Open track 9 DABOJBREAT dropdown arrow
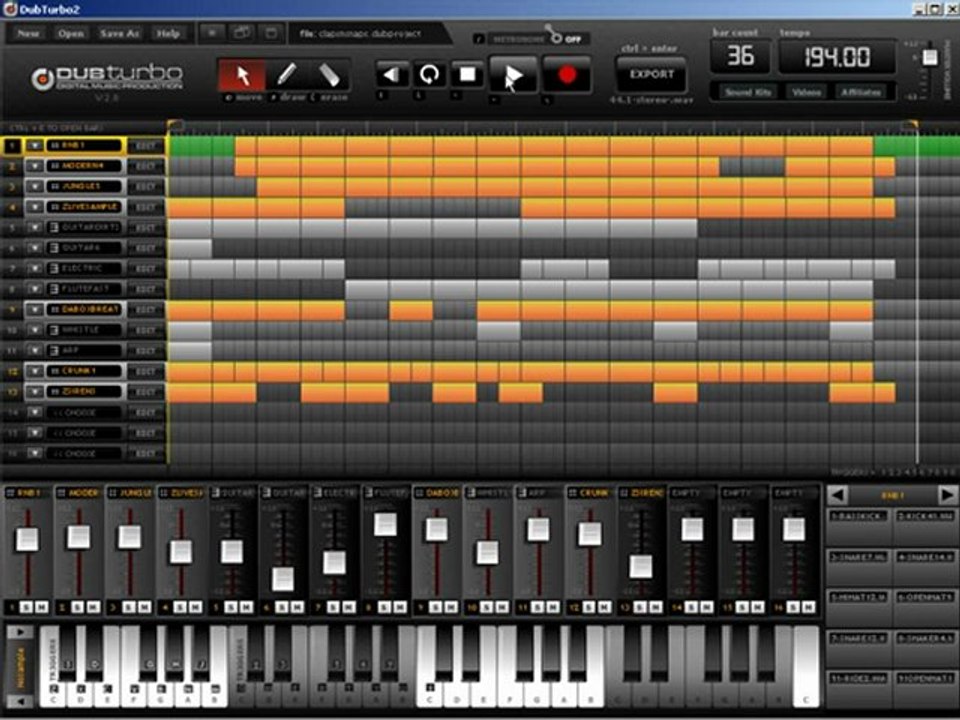 pyautogui.click(x=35, y=310)
